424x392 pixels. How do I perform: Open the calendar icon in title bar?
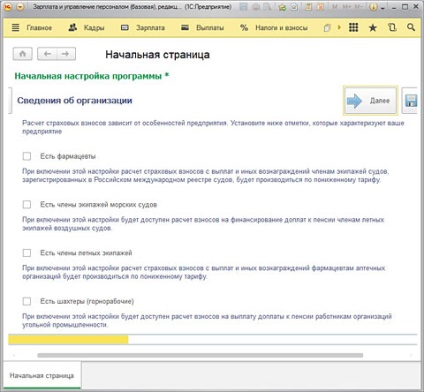[320, 7]
